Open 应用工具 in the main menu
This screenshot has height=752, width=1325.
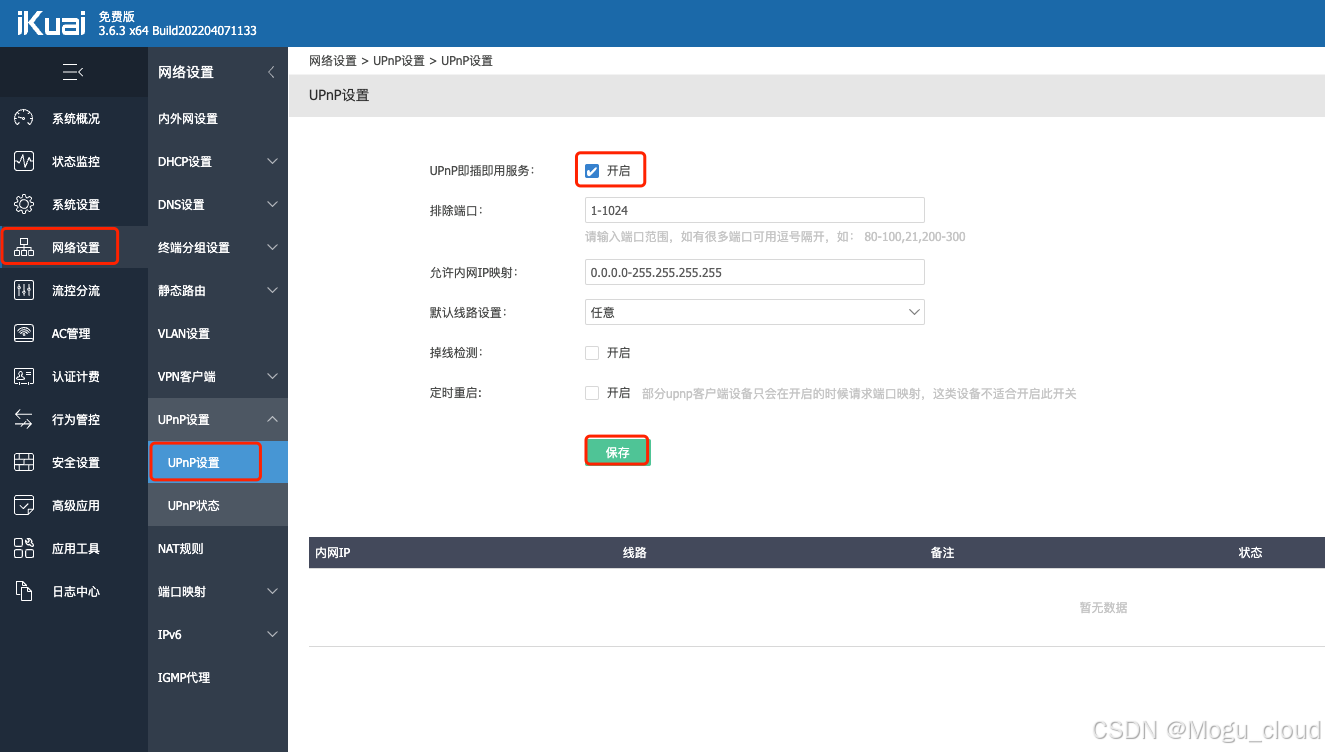point(74,548)
